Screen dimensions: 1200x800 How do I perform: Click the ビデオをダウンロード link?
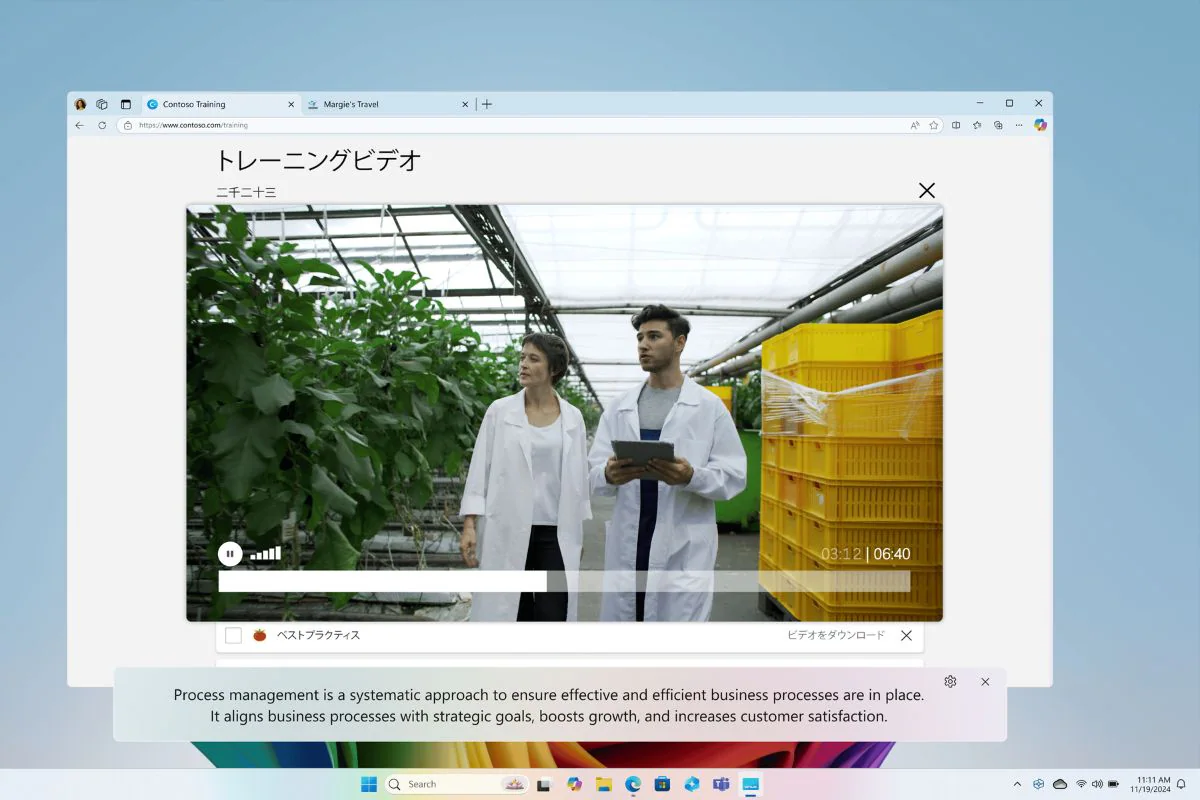point(835,635)
